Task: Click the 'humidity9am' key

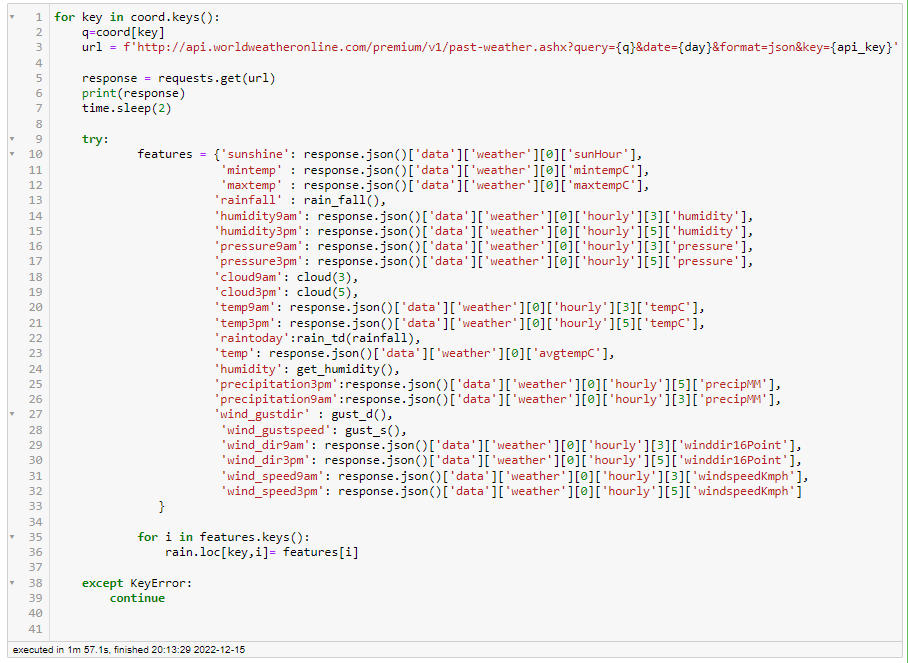Action: pyautogui.click(x=259, y=216)
